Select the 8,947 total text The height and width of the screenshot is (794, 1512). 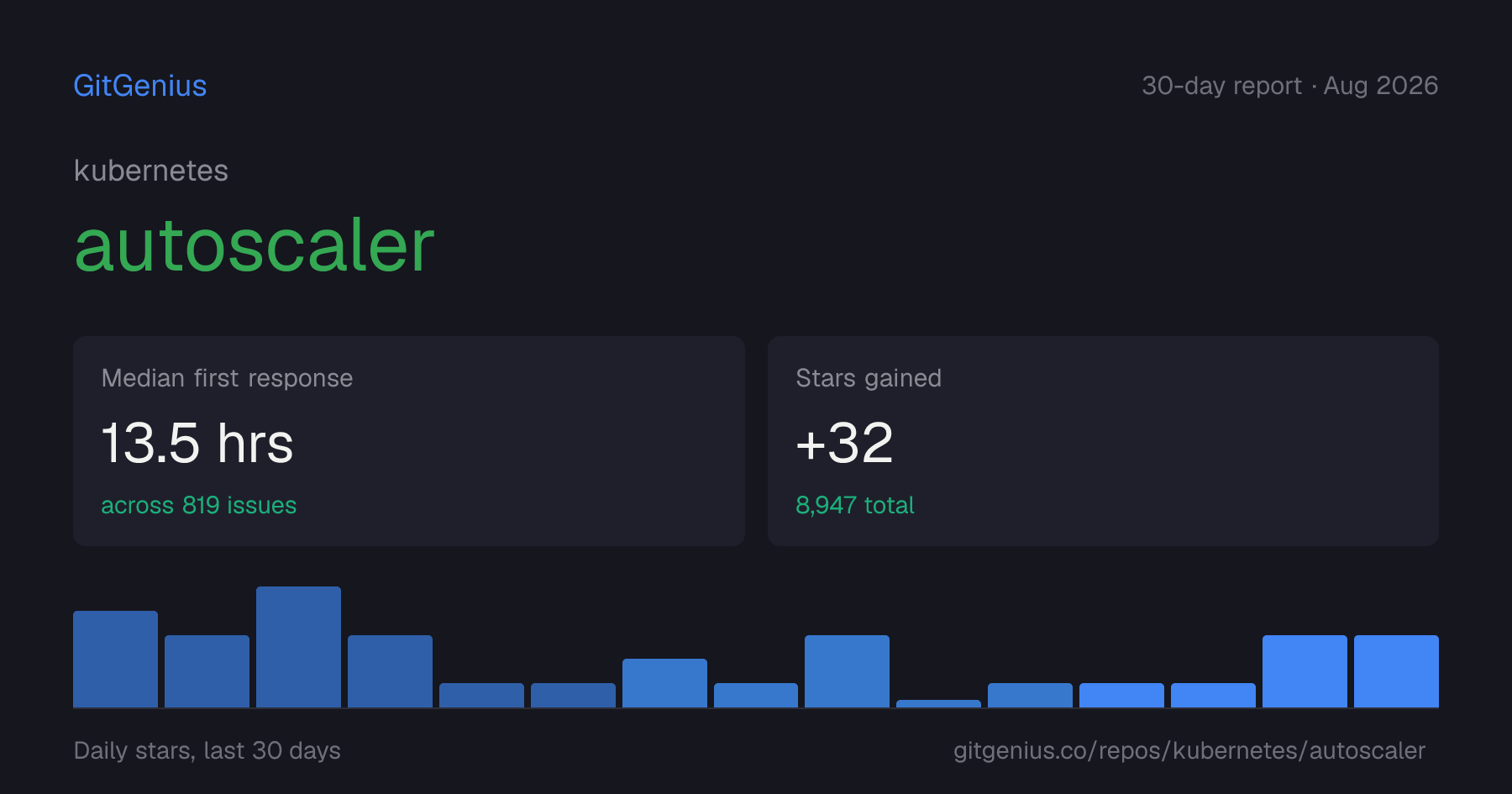click(855, 505)
